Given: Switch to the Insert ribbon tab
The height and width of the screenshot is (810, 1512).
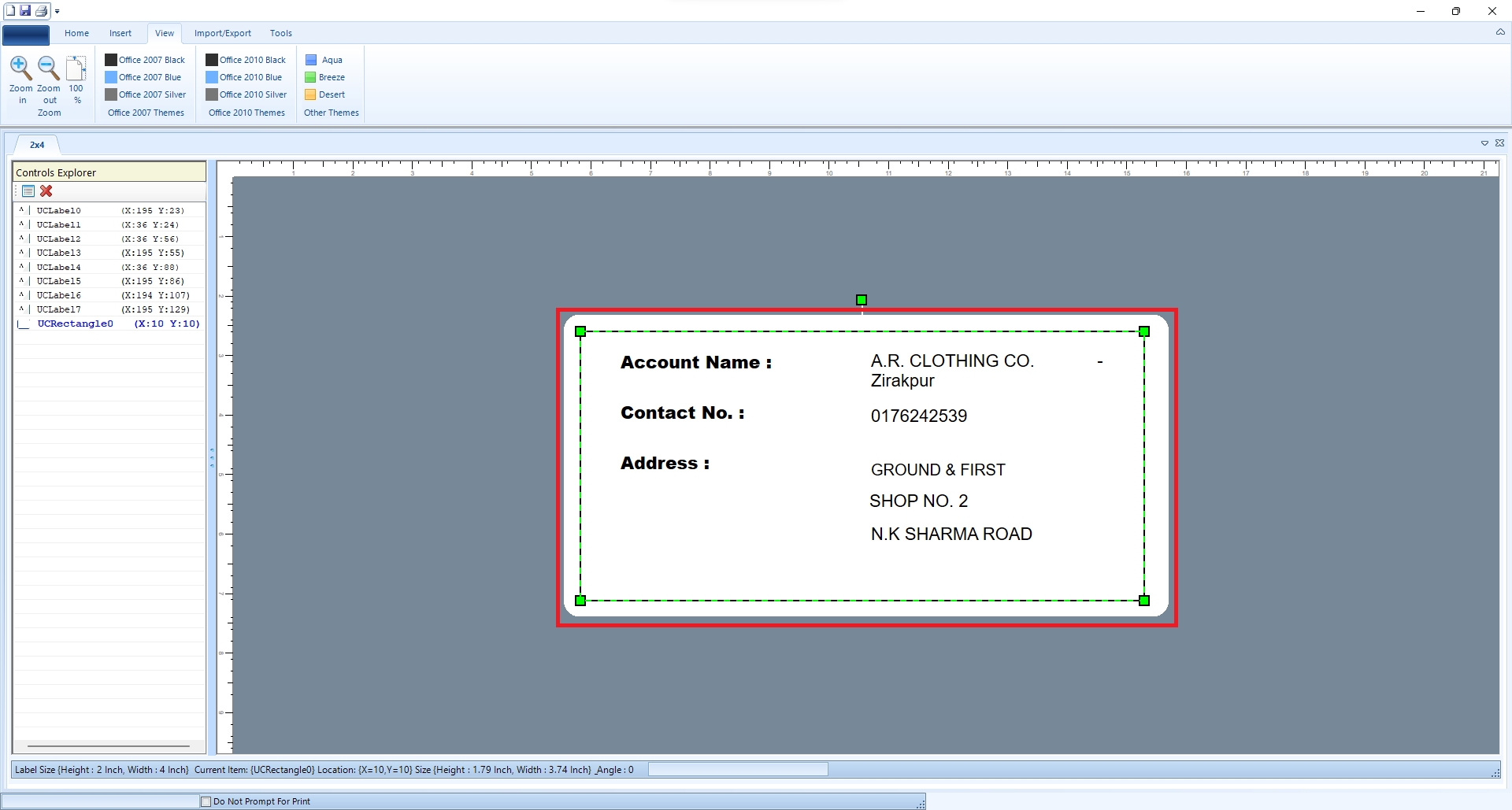Looking at the screenshot, I should 120,33.
